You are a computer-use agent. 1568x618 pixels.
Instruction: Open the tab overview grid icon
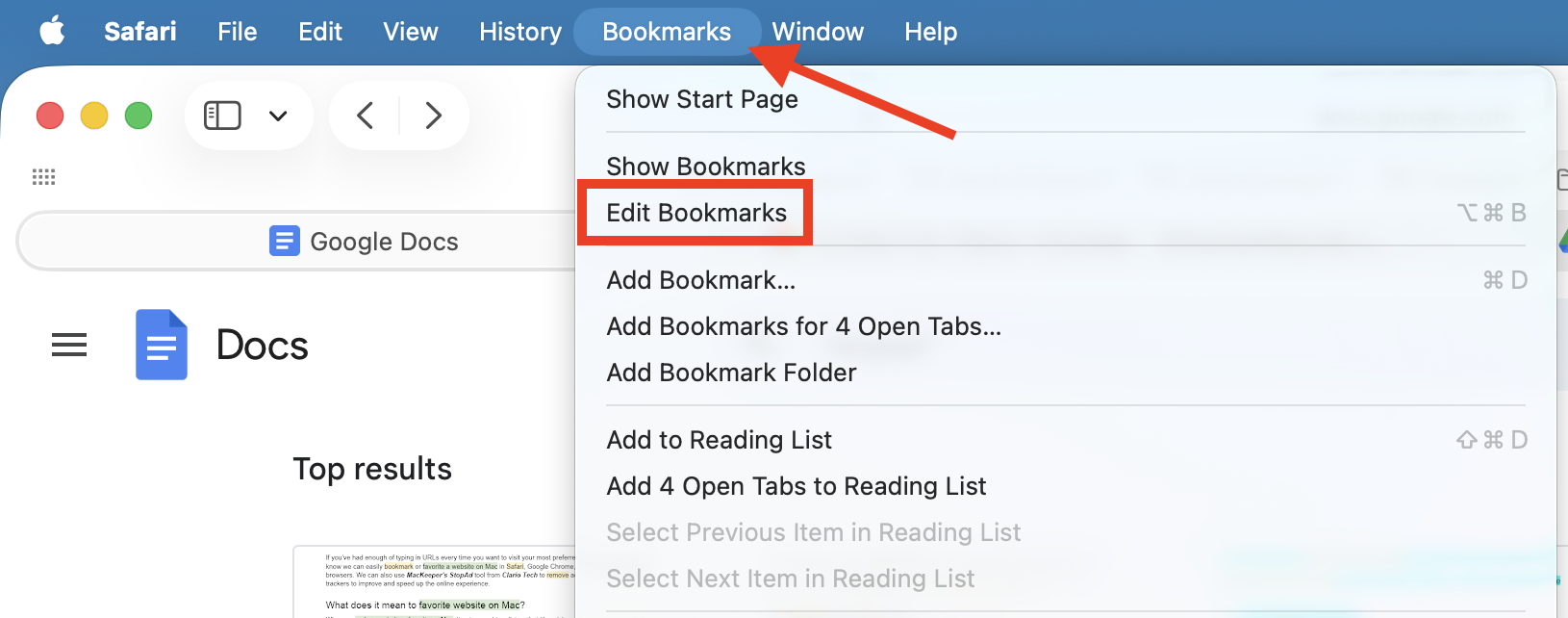[43, 176]
